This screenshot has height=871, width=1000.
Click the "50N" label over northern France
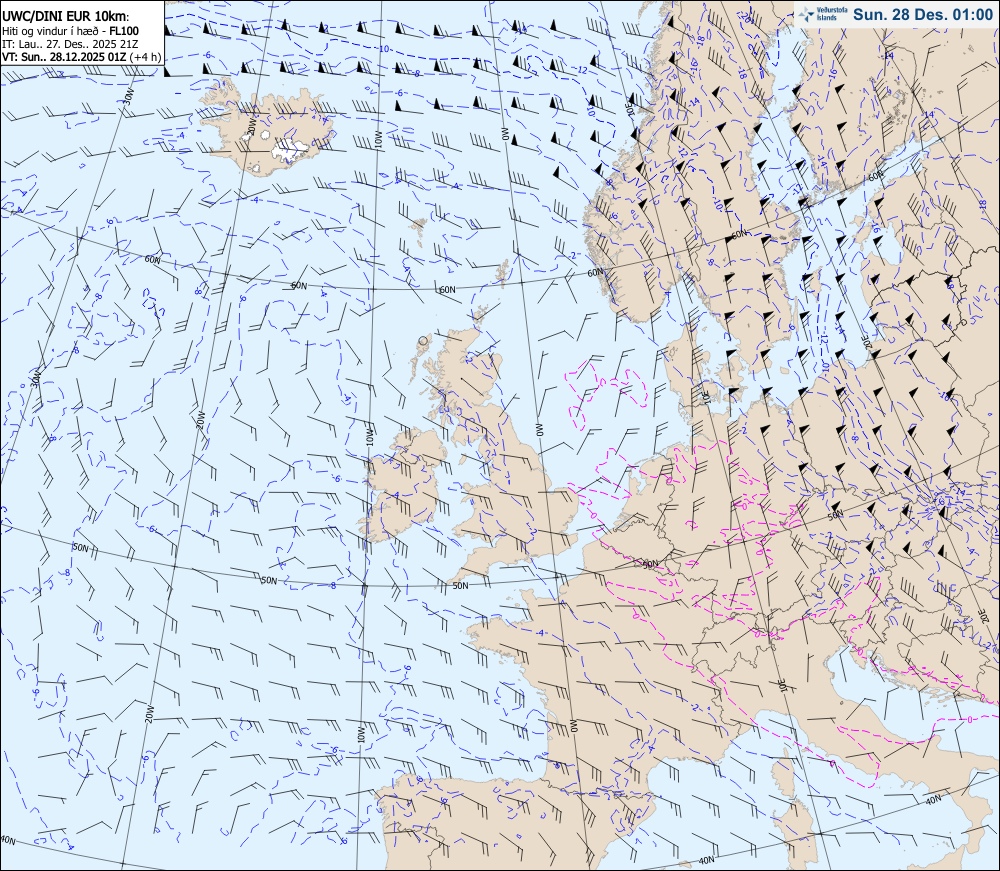[650, 564]
